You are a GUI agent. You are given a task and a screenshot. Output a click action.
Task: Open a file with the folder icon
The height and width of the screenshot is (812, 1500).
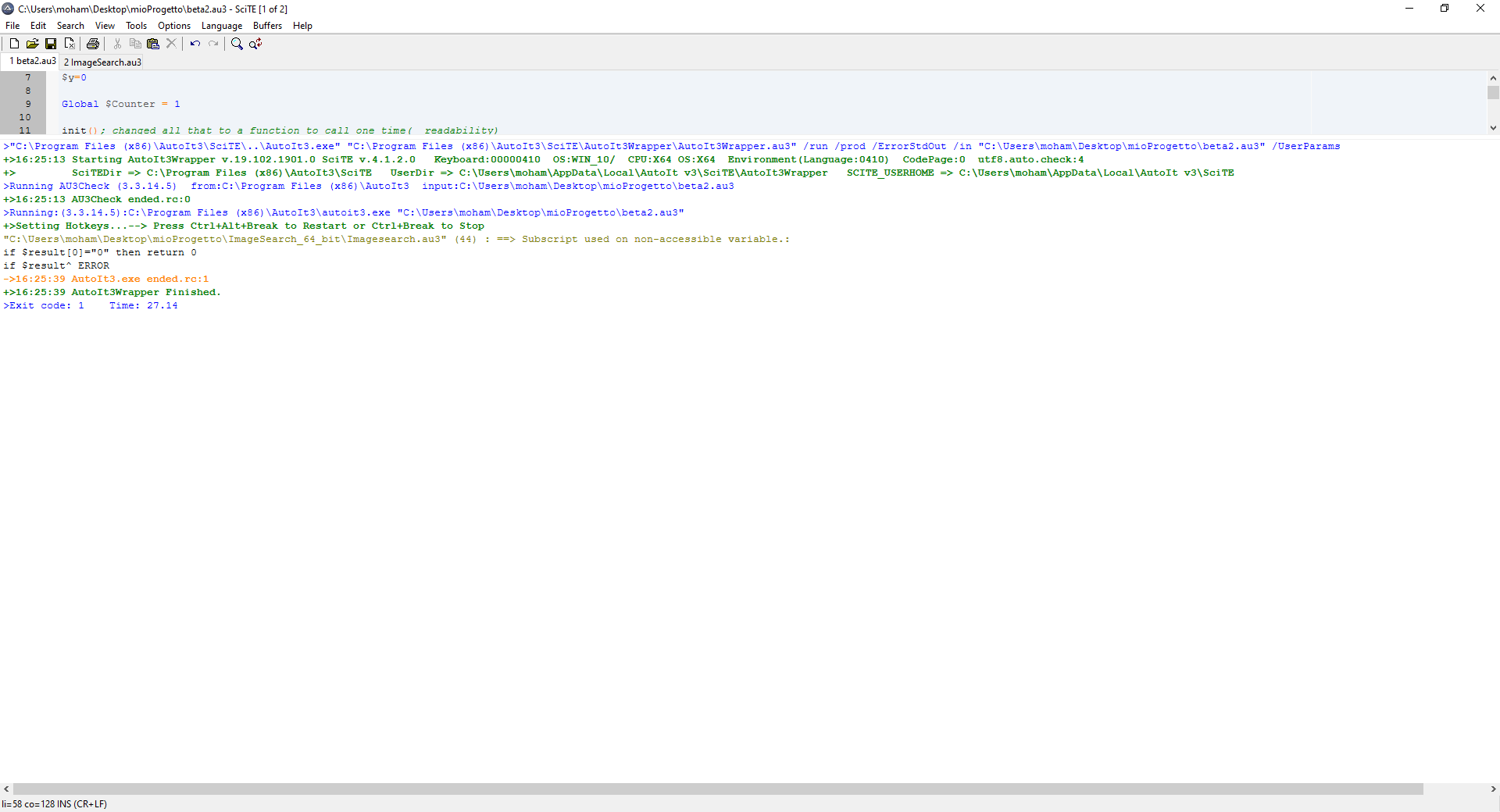[32, 44]
